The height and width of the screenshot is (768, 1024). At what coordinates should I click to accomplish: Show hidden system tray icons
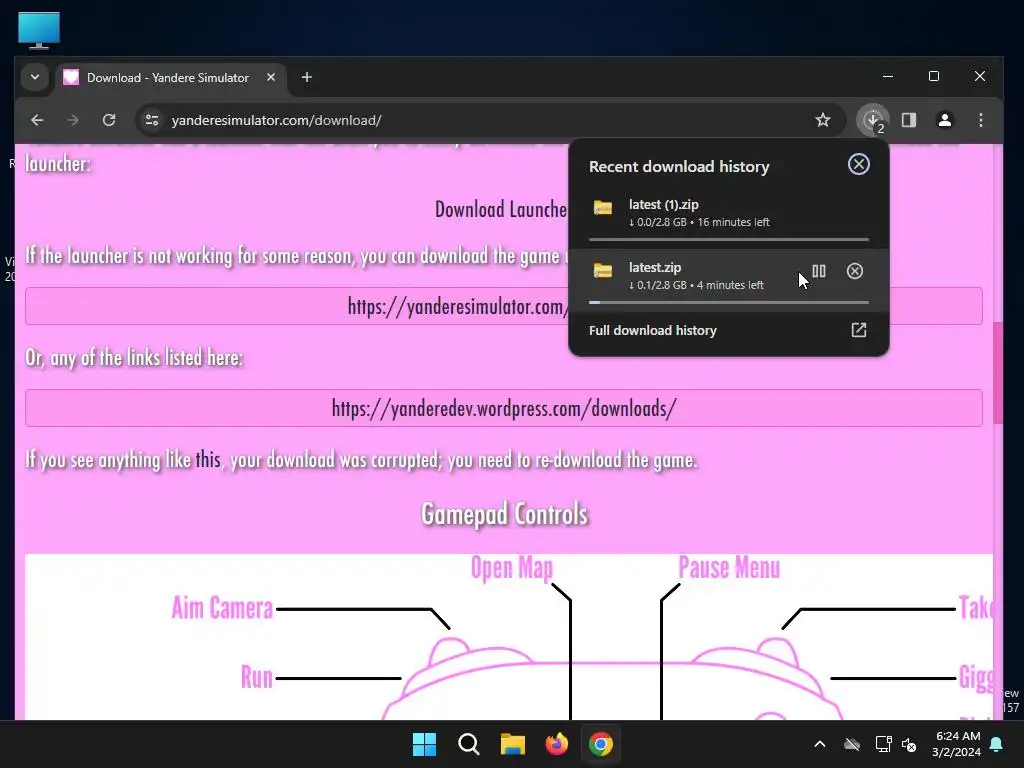tap(820, 744)
